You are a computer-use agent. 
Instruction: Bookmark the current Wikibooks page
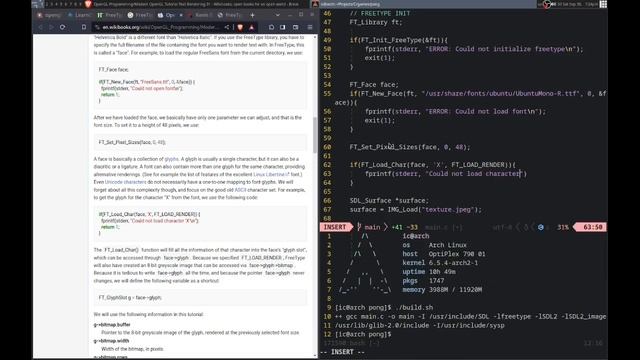pyautogui.click(x=84, y=27)
